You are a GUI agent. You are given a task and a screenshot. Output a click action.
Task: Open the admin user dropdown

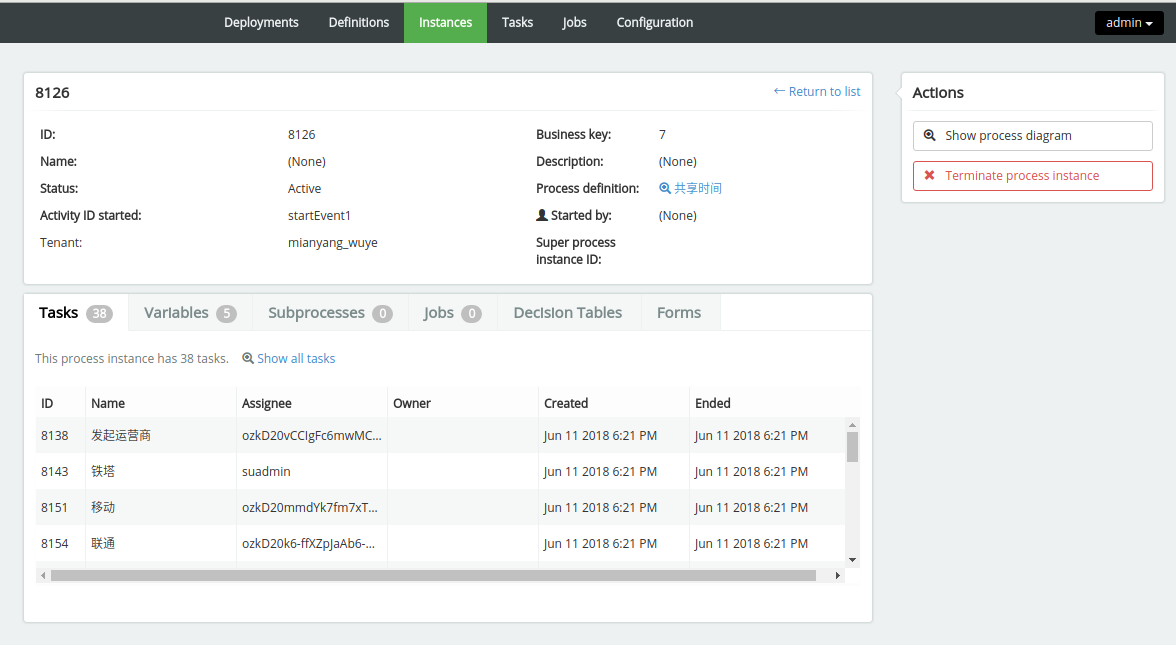1129,22
